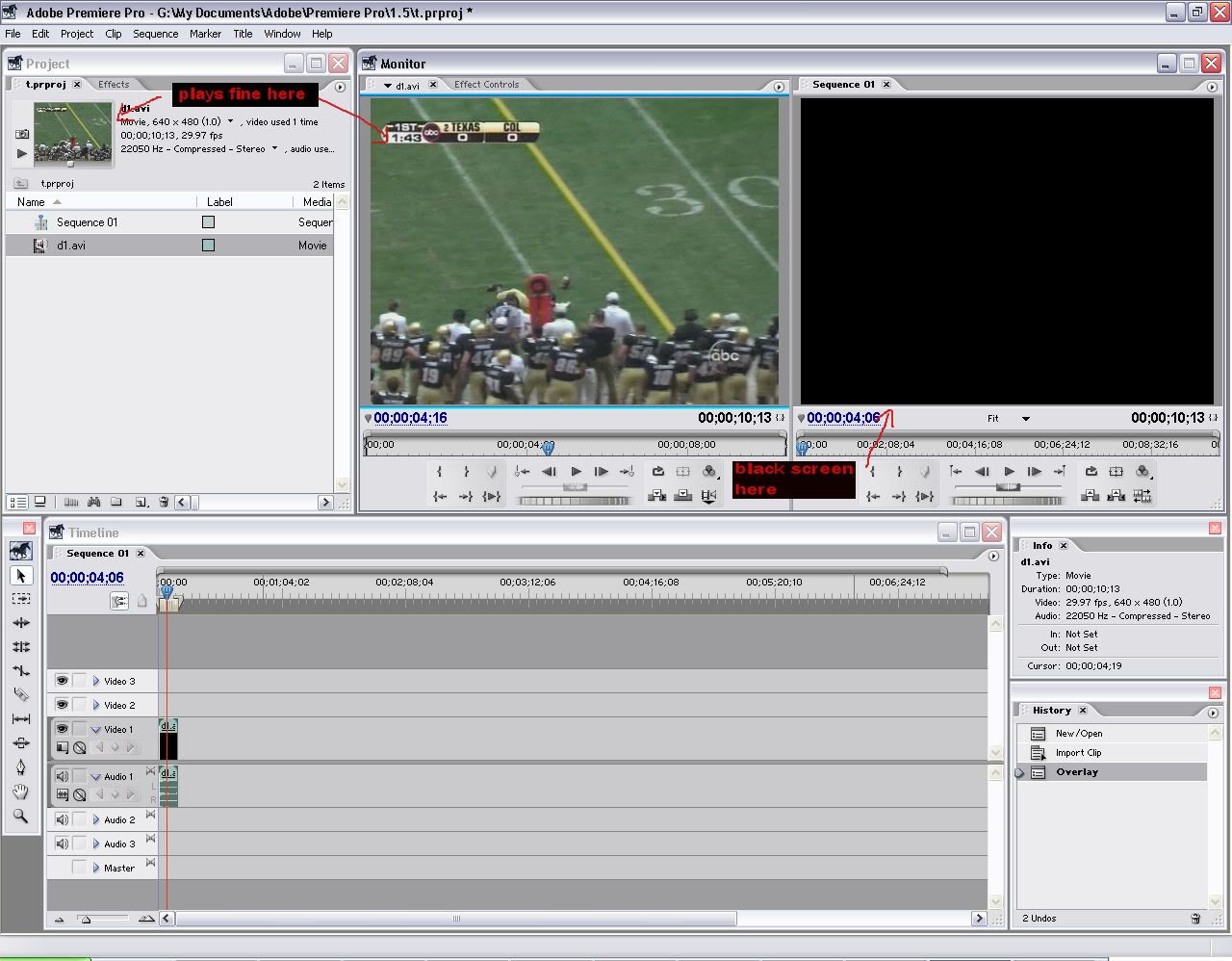Open the Clip menu
The height and width of the screenshot is (961, 1232).
pos(114,33)
